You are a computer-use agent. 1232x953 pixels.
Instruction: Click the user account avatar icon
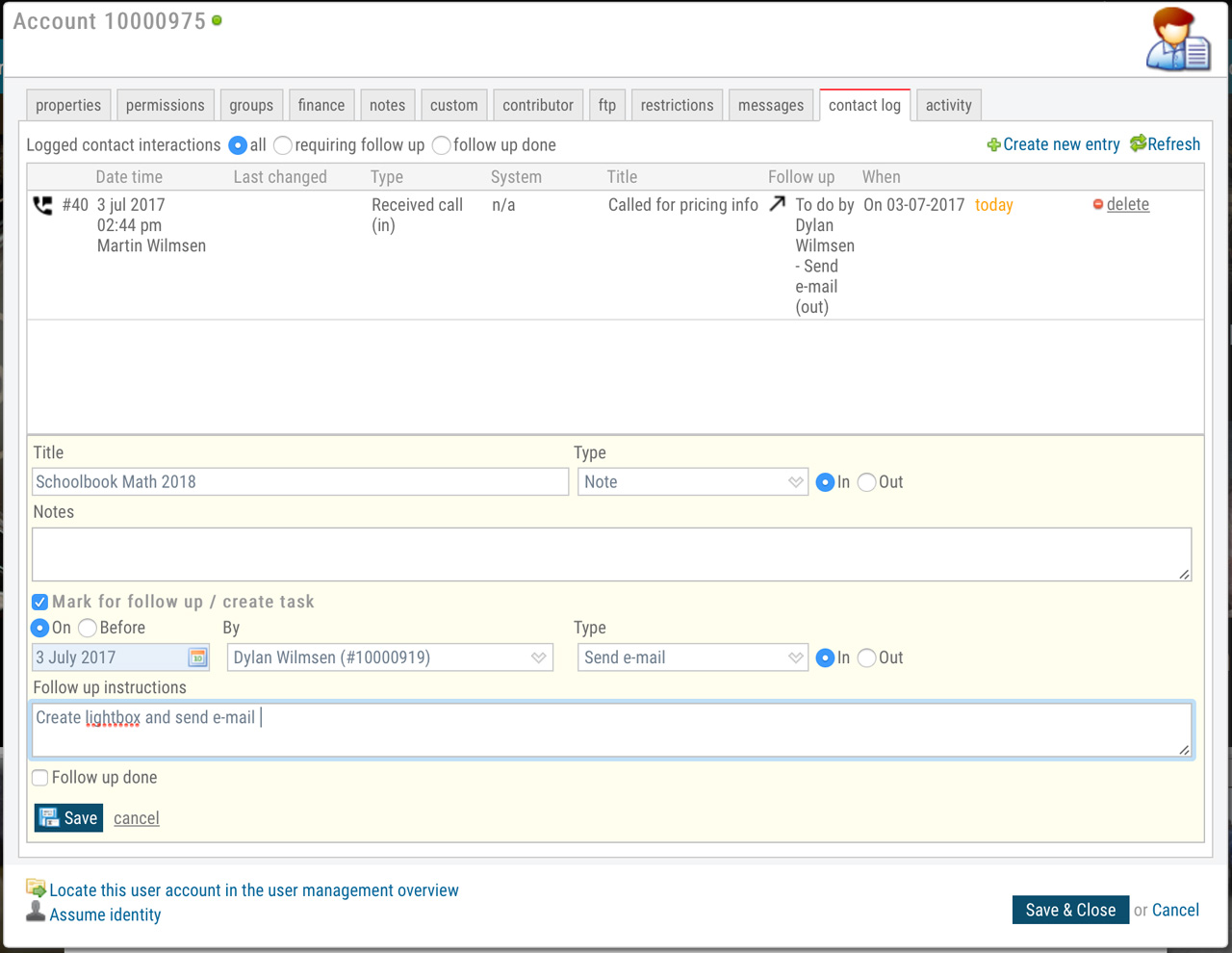(1178, 39)
